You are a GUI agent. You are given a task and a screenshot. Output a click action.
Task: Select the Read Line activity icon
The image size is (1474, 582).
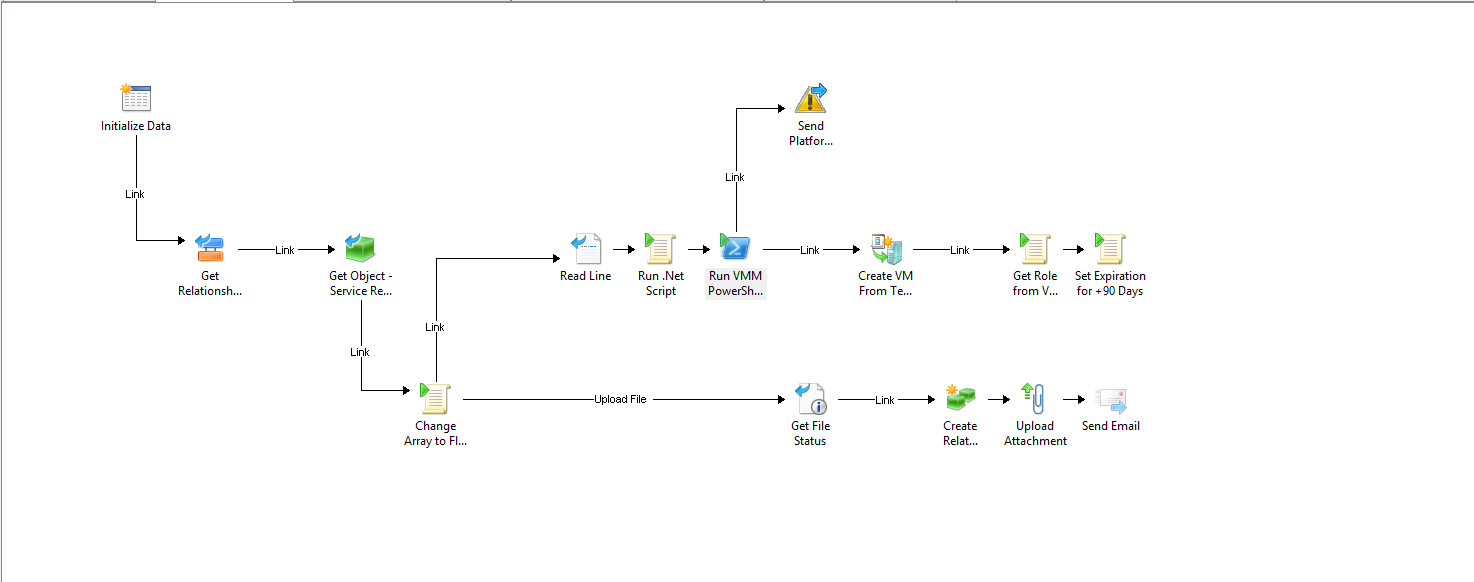coord(585,248)
